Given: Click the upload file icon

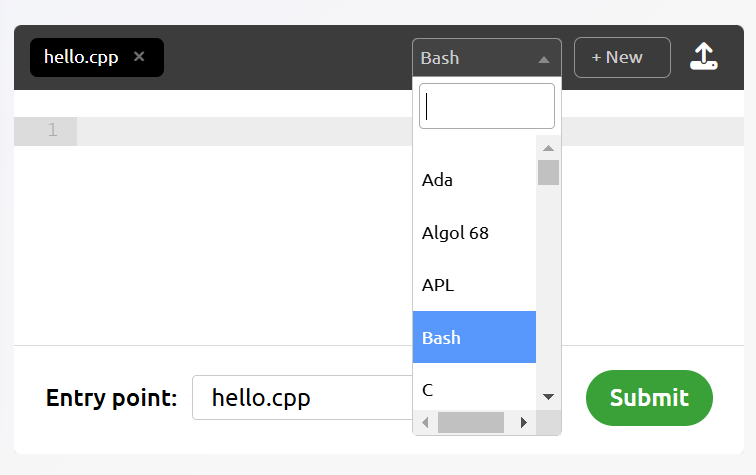Looking at the screenshot, I should point(703,57).
